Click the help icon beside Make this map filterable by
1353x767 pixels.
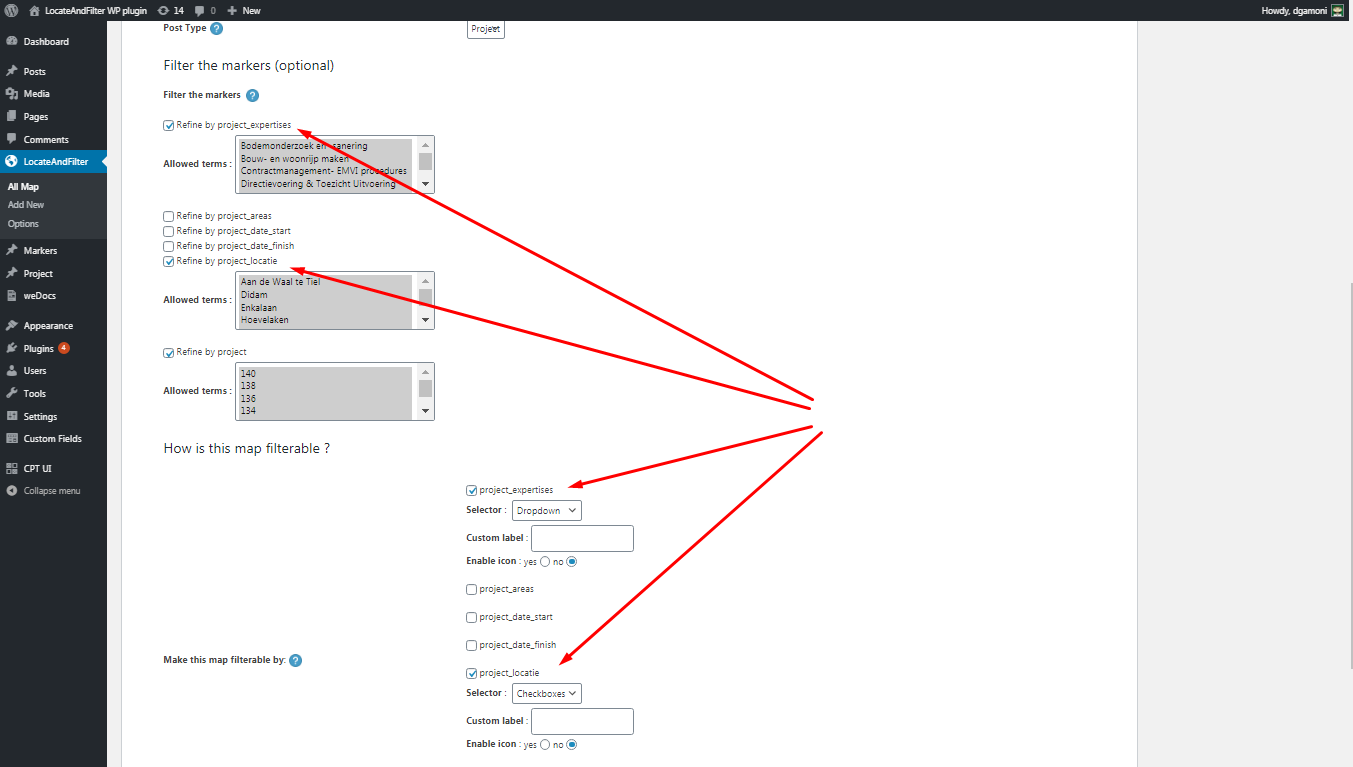pyautogui.click(x=295, y=661)
